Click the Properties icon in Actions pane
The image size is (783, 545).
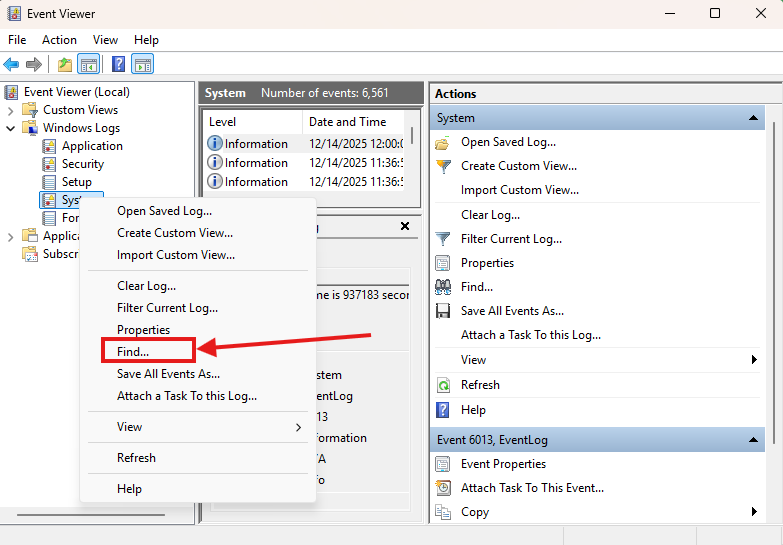click(443, 263)
